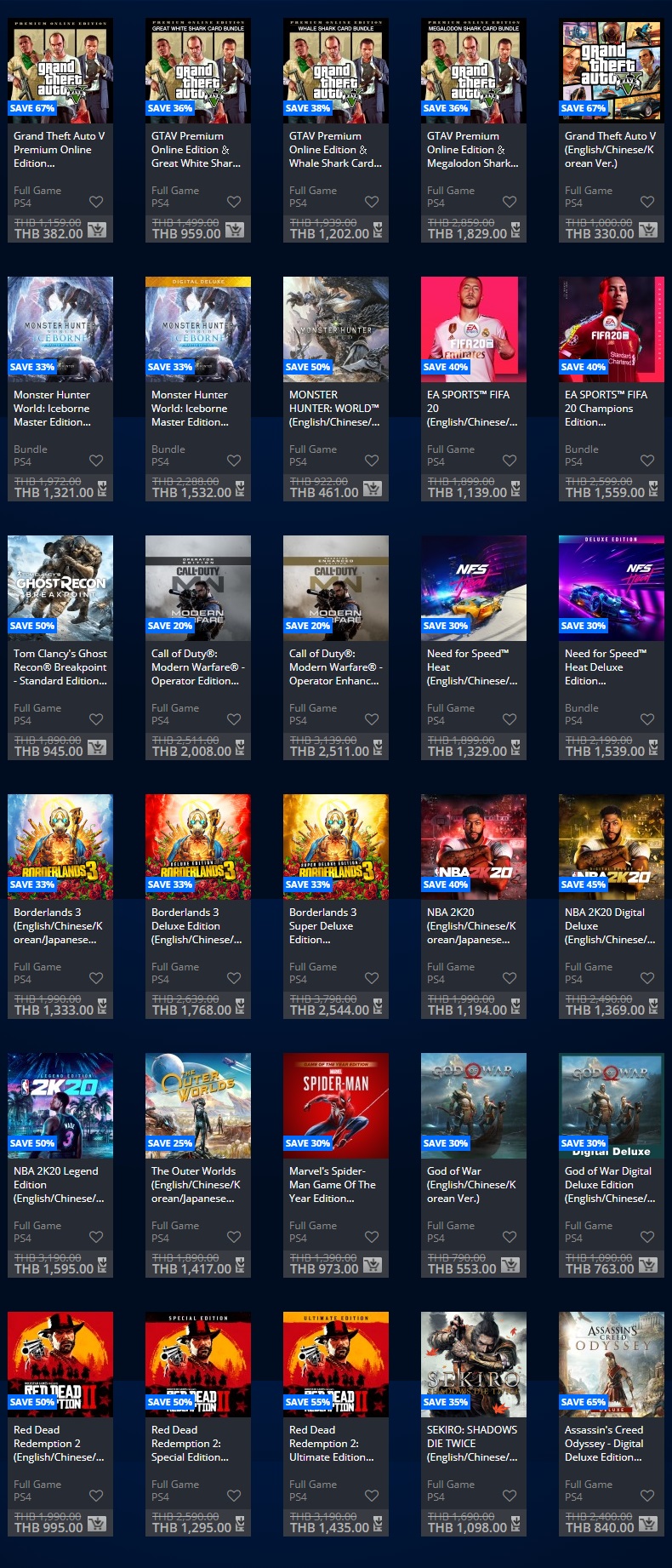Open The Outer Worlds cover art
Screen dimensions: 672x1568
click(198, 1105)
